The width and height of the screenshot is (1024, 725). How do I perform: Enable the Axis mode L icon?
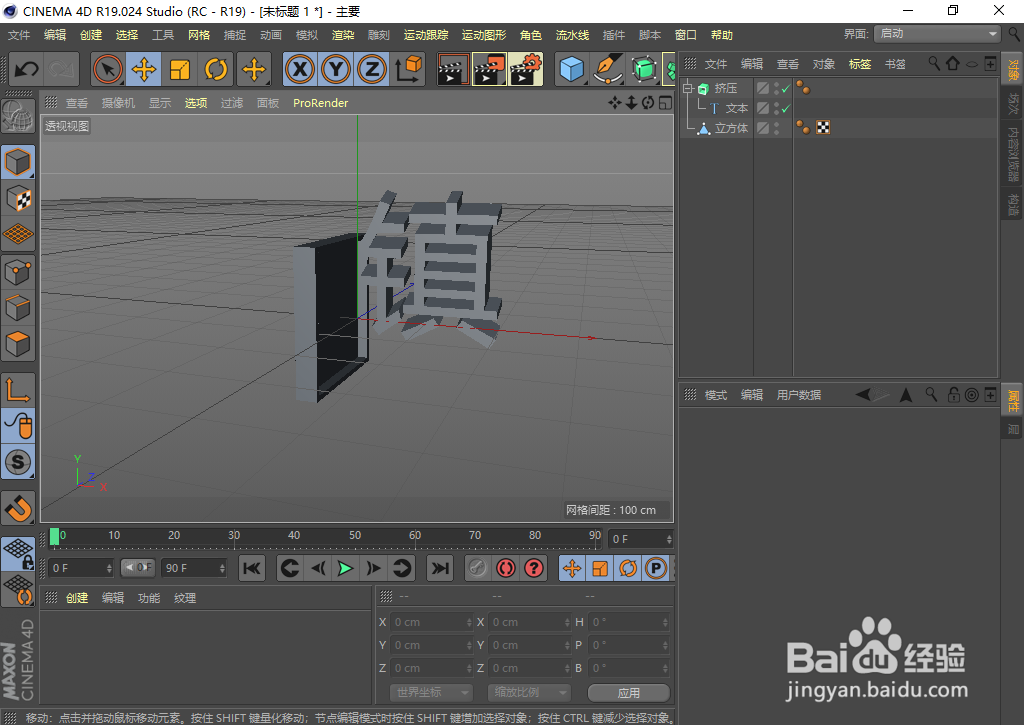point(18,390)
